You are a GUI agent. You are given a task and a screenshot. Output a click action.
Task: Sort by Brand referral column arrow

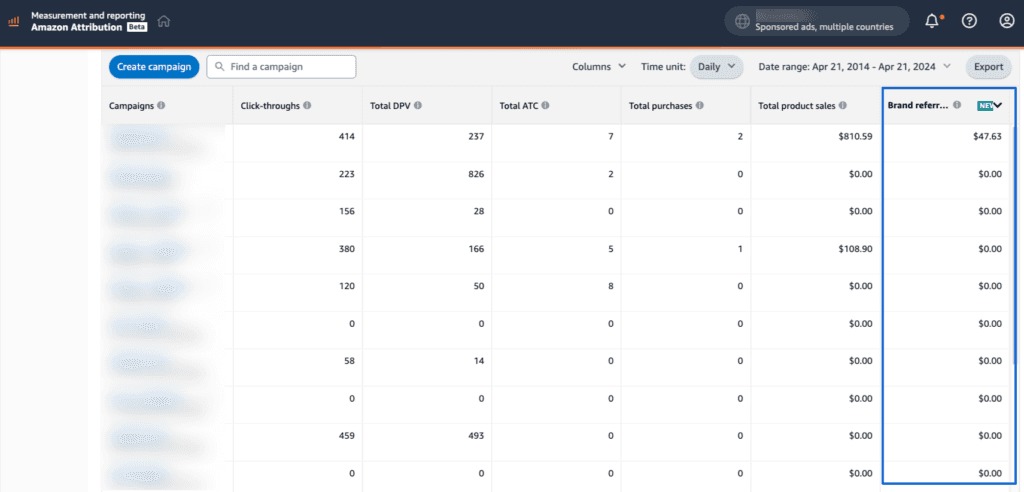997,105
